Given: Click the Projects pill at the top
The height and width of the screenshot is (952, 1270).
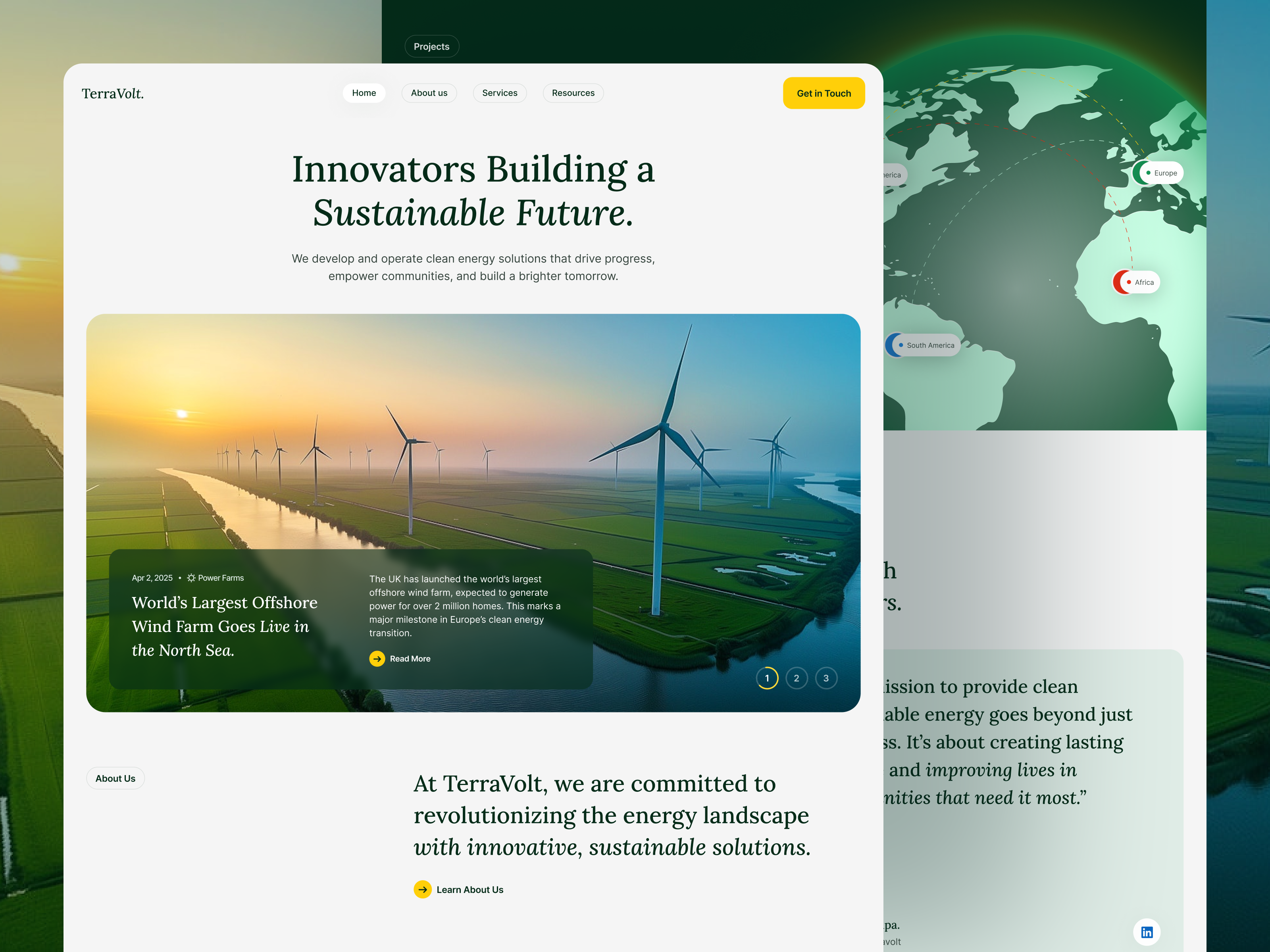Looking at the screenshot, I should click(x=431, y=46).
